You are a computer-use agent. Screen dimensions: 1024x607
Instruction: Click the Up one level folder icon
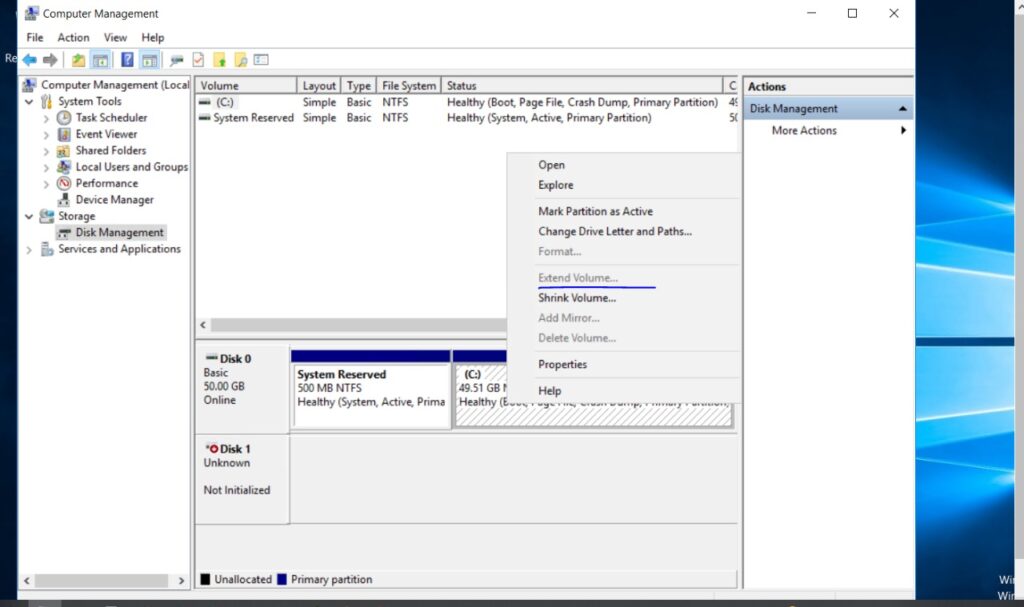[78, 60]
